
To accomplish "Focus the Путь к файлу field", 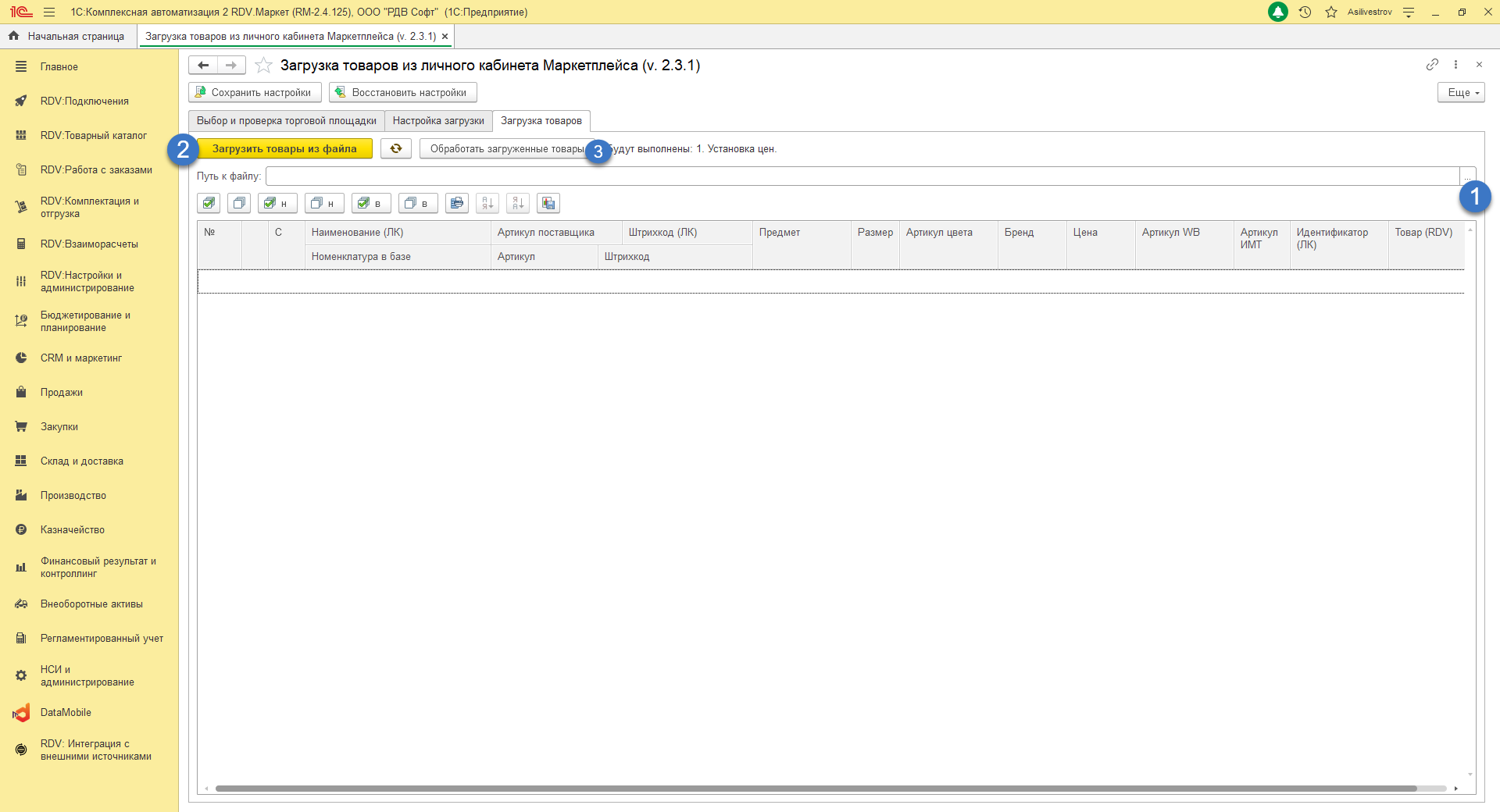I will pos(862,176).
